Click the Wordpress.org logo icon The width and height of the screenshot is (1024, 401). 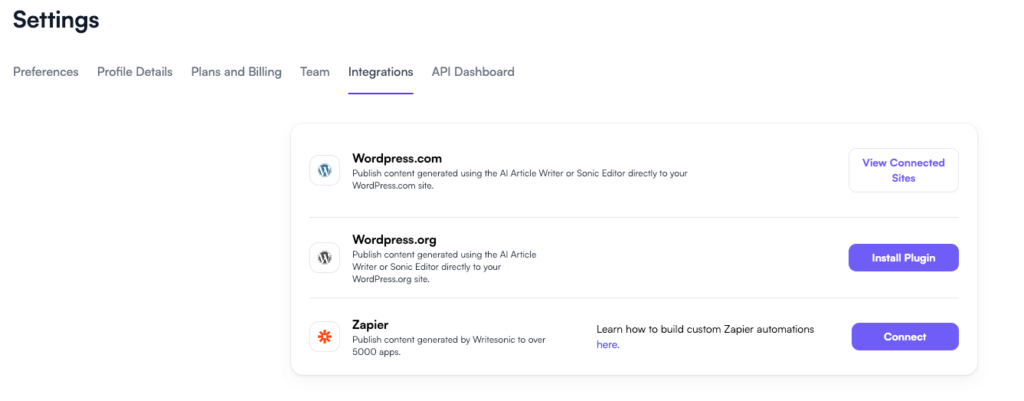[x=325, y=258]
